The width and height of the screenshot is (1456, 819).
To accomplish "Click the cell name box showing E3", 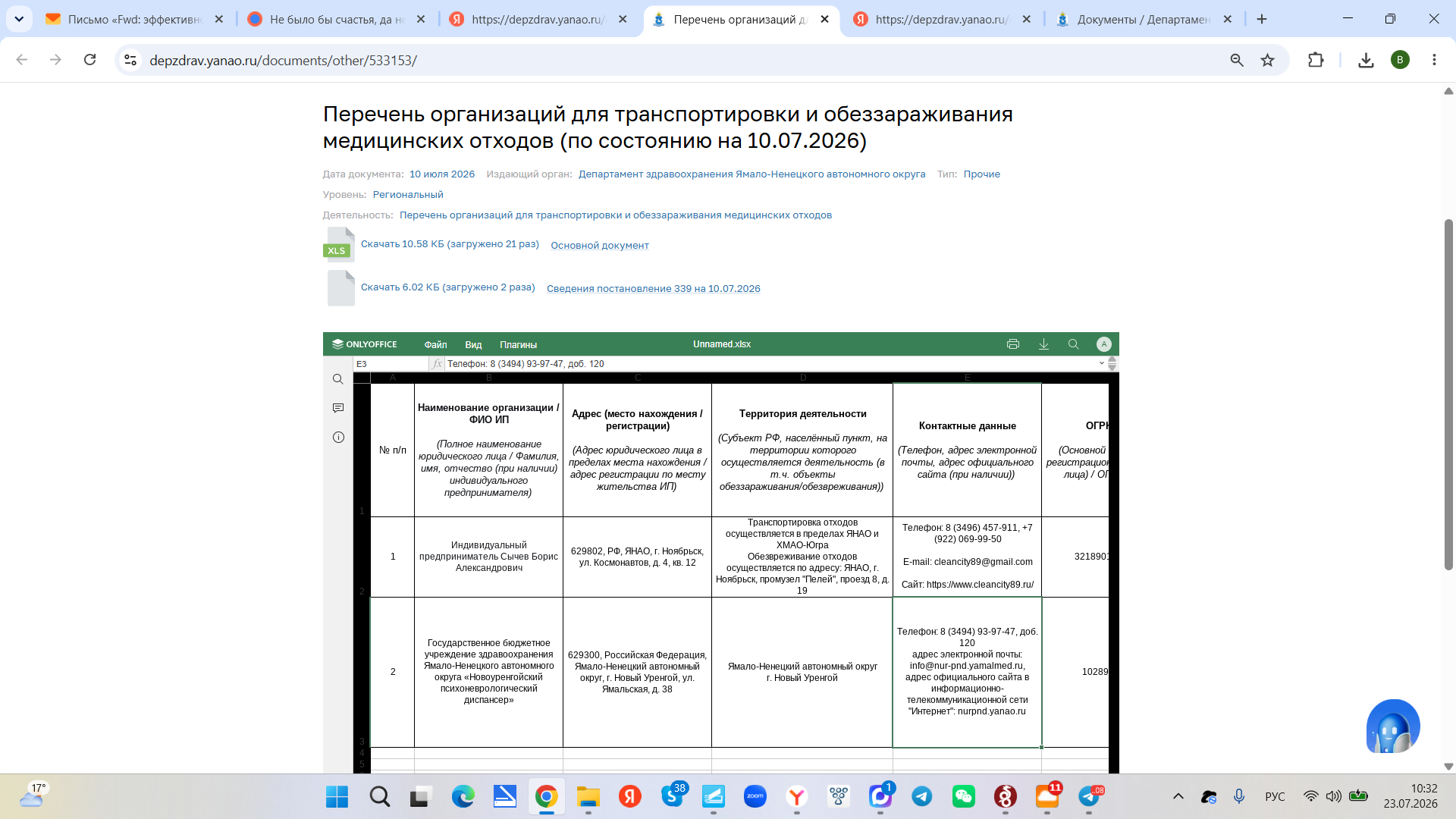I will click(x=391, y=364).
